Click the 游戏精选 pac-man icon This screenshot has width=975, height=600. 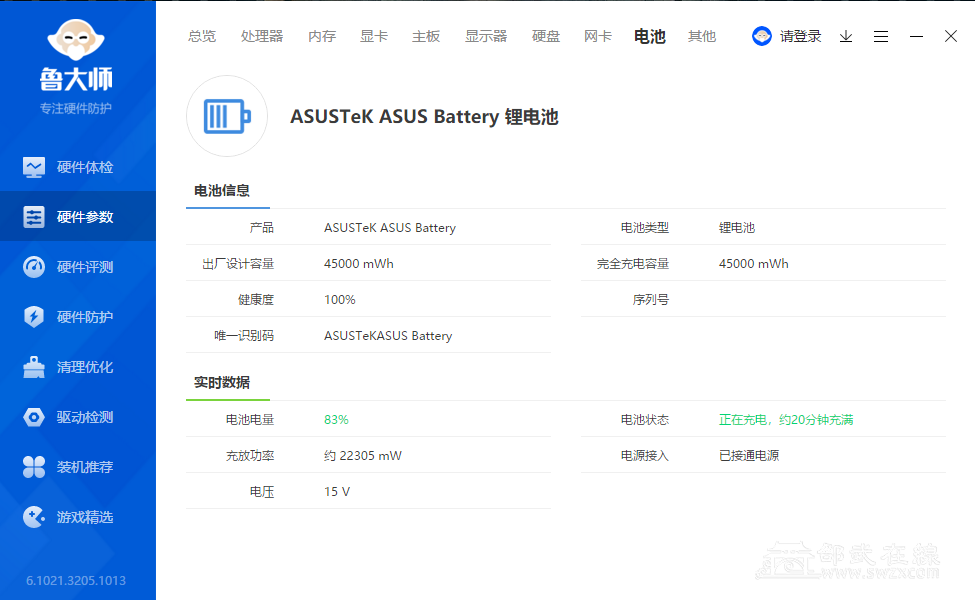[34, 517]
